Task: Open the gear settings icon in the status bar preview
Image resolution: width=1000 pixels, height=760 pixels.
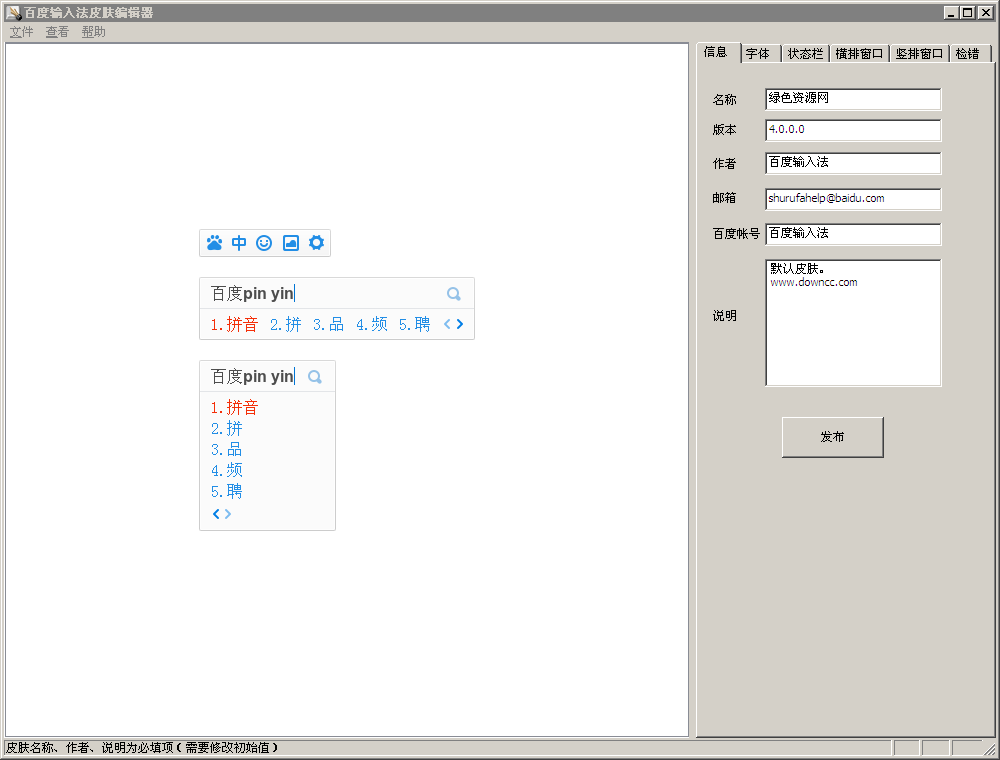Action: point(316,242)
